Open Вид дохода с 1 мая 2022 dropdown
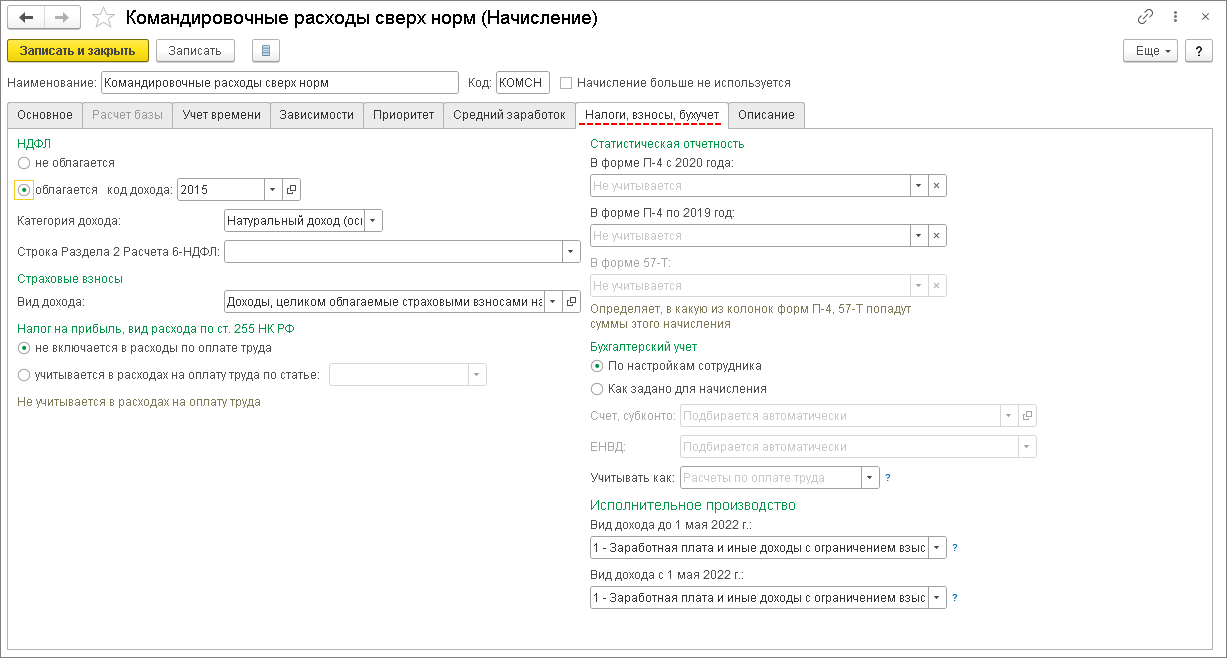This screenshot has width=1227, height=658. [x=937, y=598]
